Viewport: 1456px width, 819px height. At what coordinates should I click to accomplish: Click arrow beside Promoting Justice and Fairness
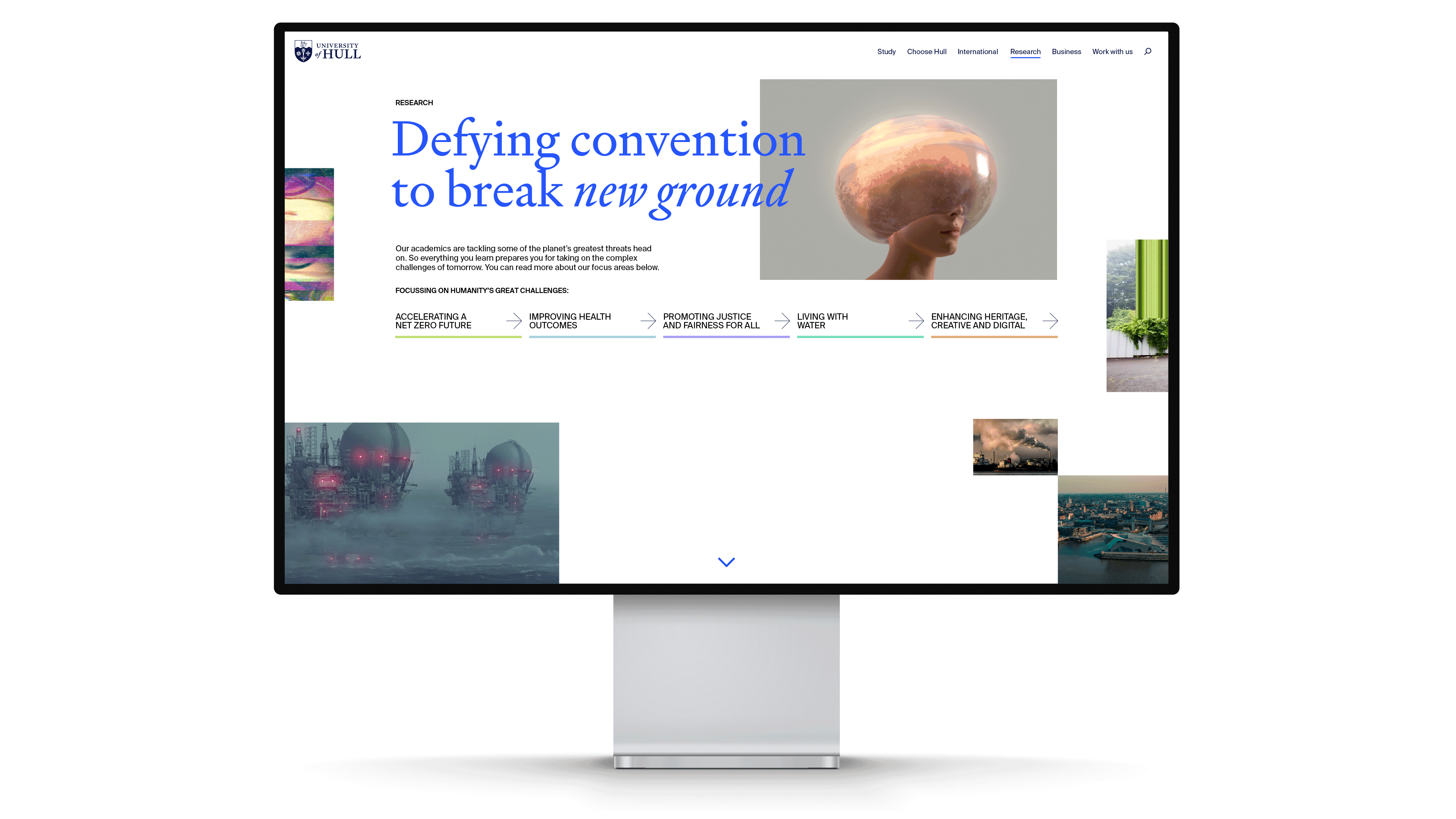point(782,321)
